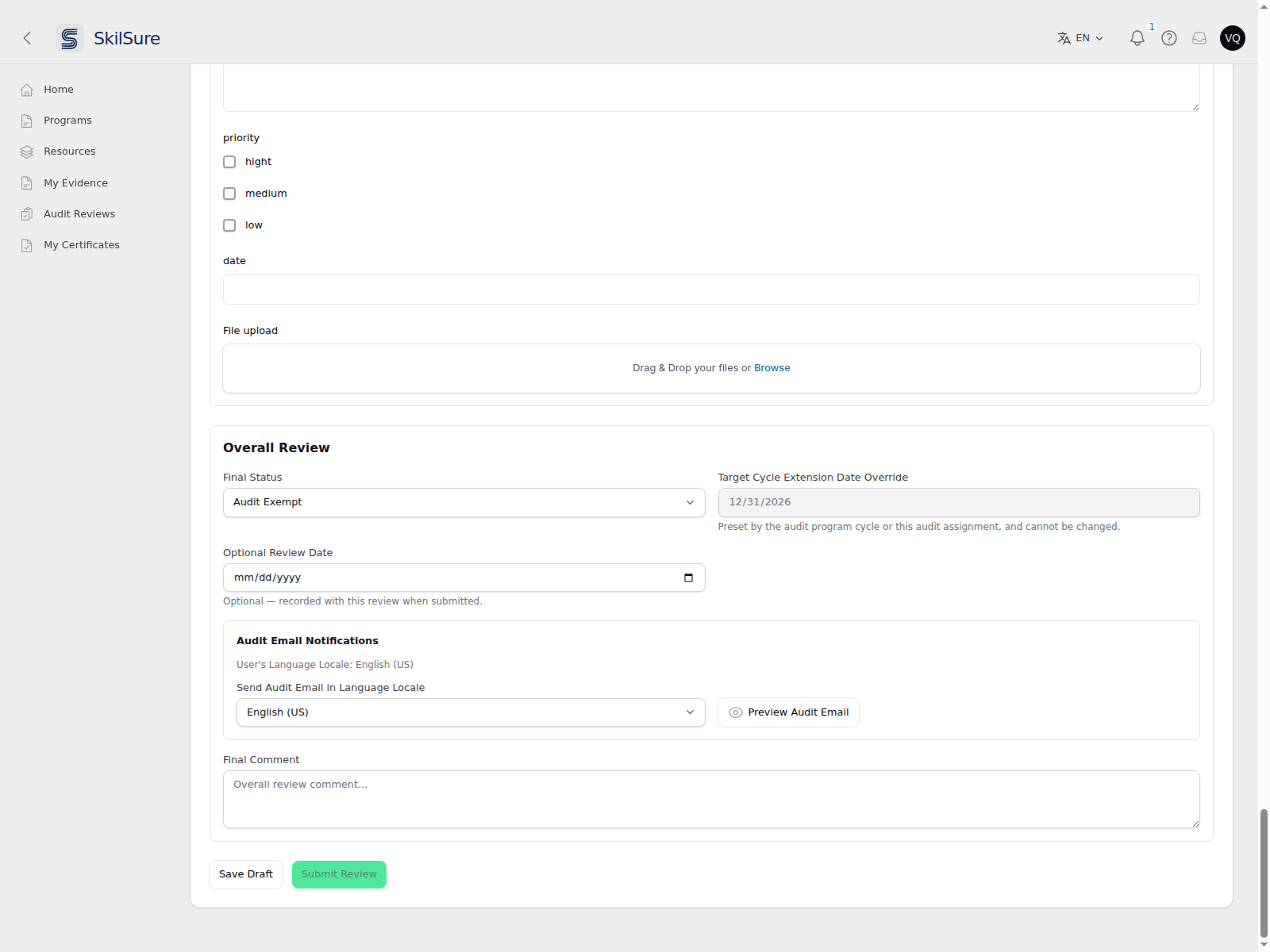Click the Final Comment text area
The image size is (1270, 952).
(x=711, y=800)
